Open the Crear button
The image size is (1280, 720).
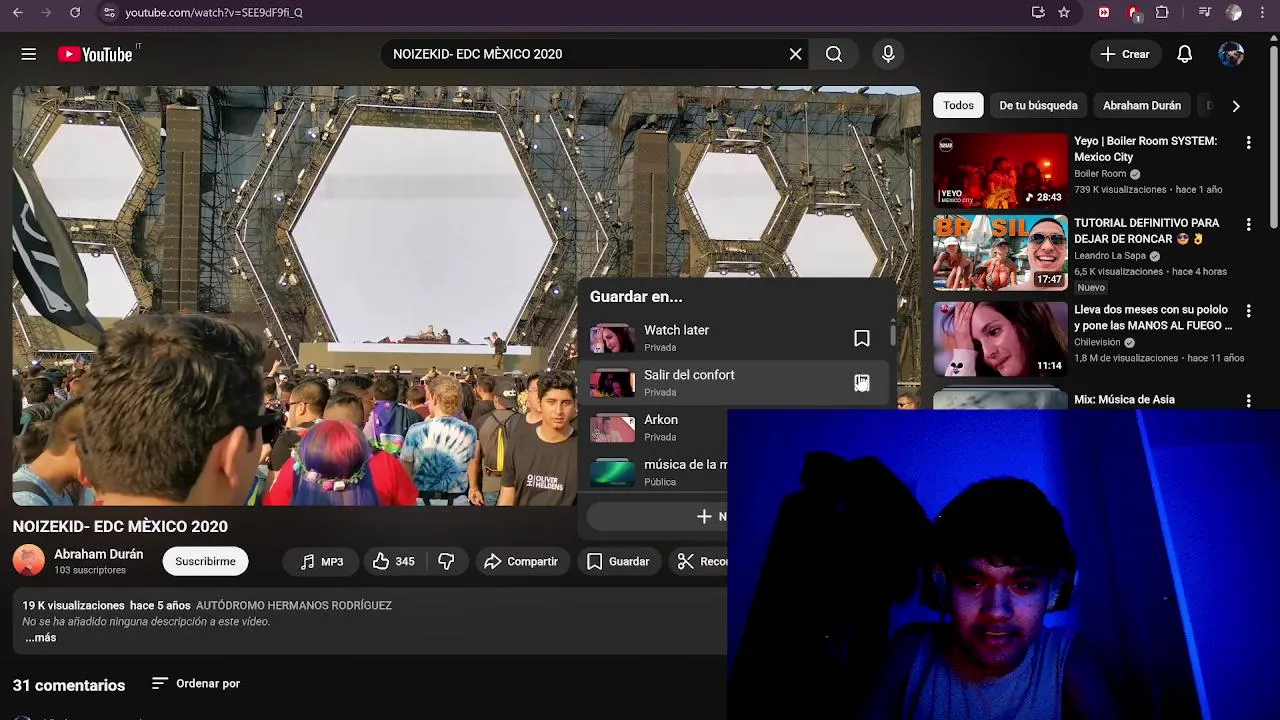click(x=1126, y=54)
